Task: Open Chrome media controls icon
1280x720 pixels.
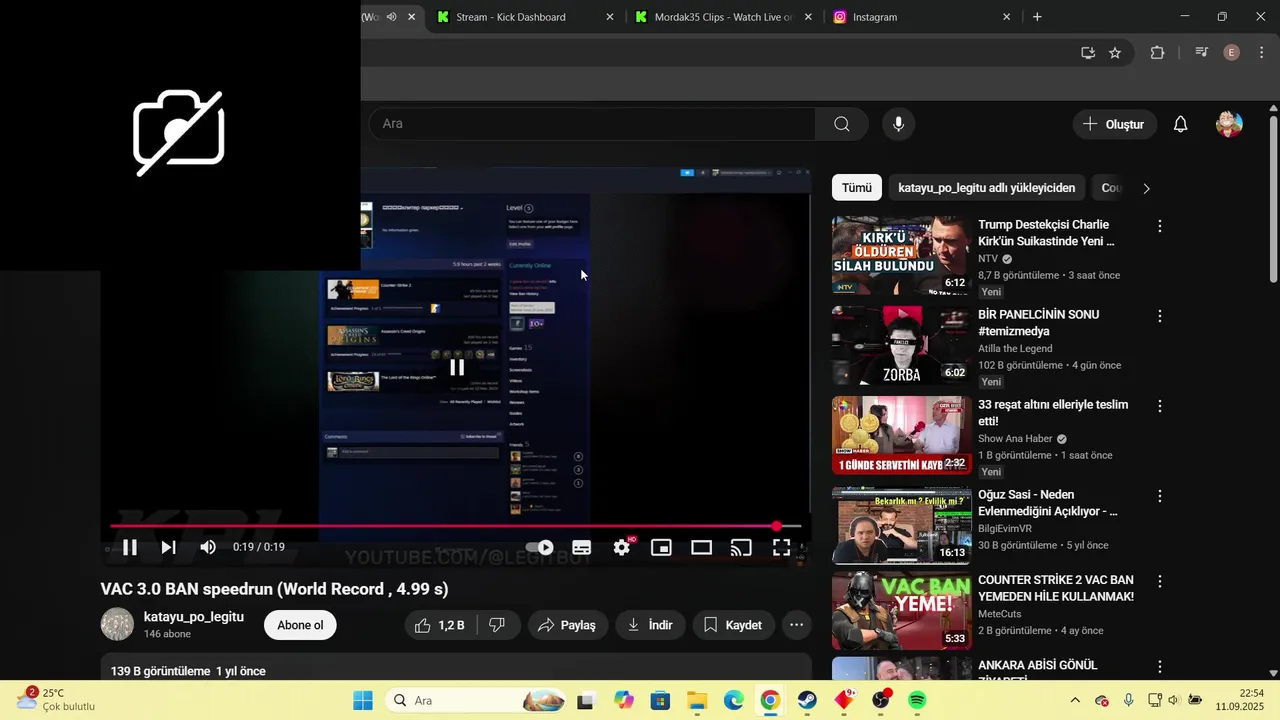Action: [x=1202, y=53]
